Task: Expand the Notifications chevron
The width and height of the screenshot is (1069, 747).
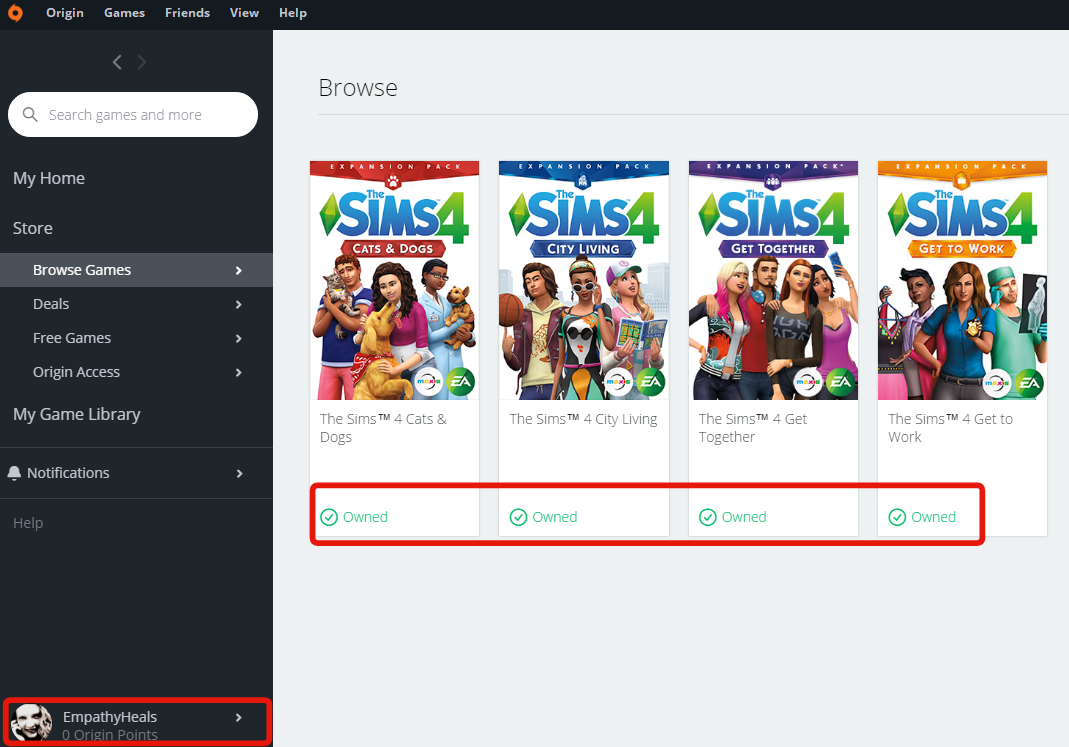Action: click(x=239, y=474)
